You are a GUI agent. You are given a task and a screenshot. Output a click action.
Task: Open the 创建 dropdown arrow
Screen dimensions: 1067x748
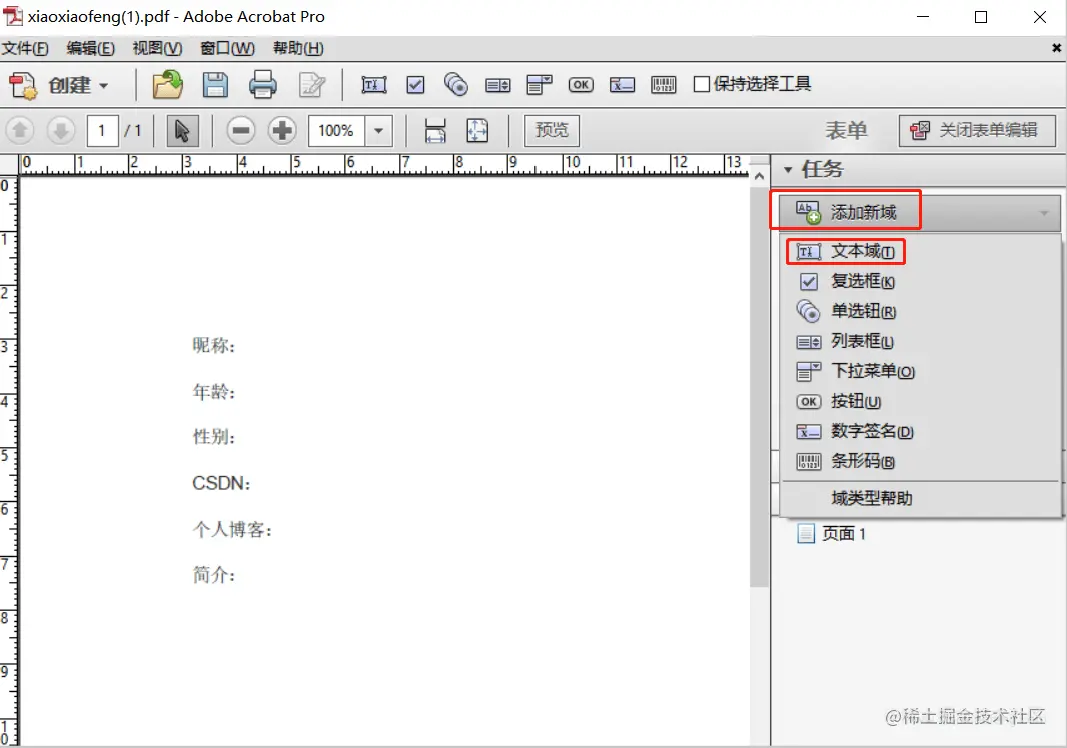pyautogui.click(x=103, y=86)
